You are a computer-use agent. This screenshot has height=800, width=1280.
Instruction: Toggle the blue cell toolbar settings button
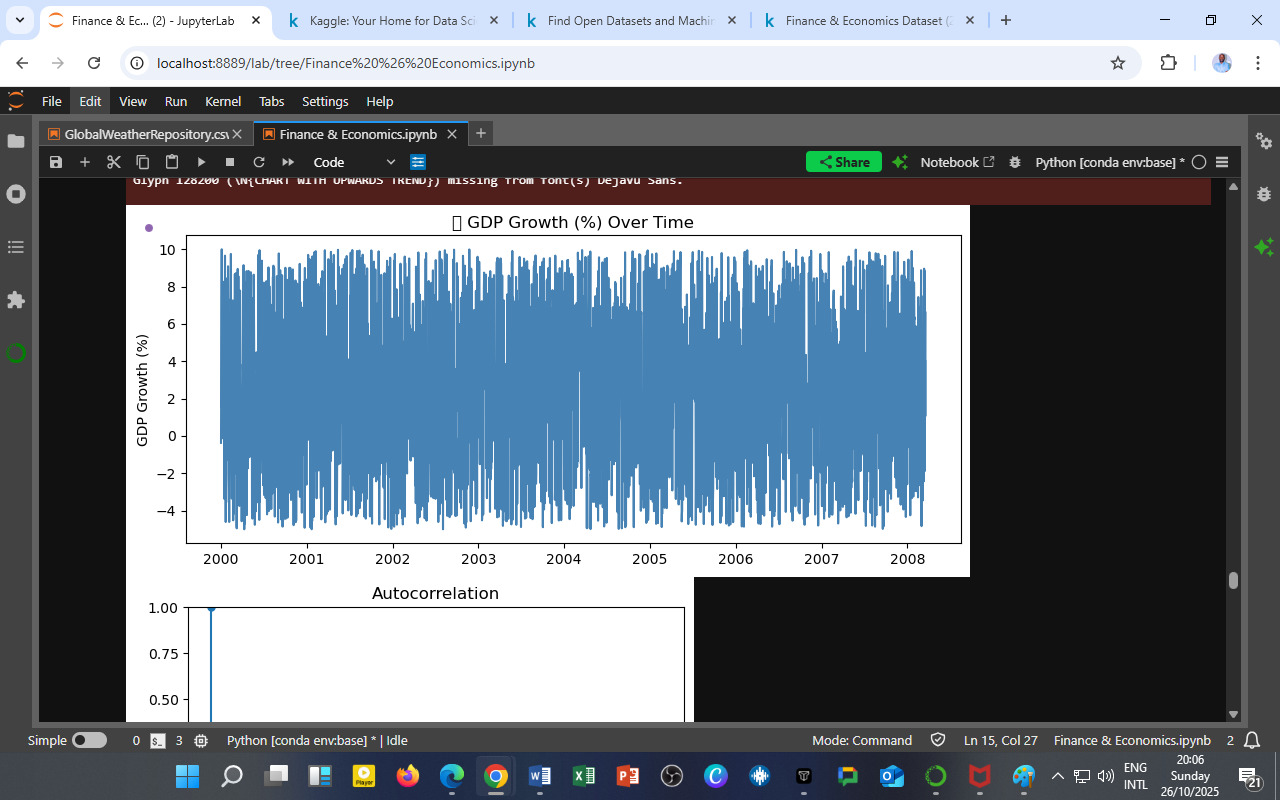(x=418, y=162)
